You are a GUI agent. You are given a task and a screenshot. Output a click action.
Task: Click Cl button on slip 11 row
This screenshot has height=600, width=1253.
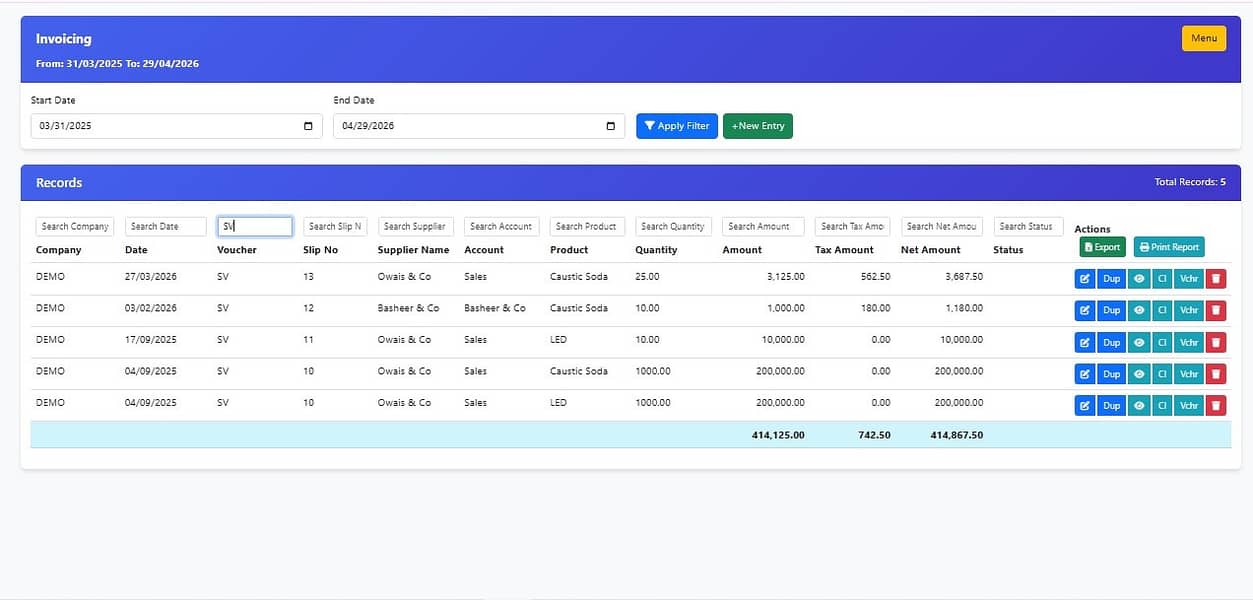(x=1162, y=342)
